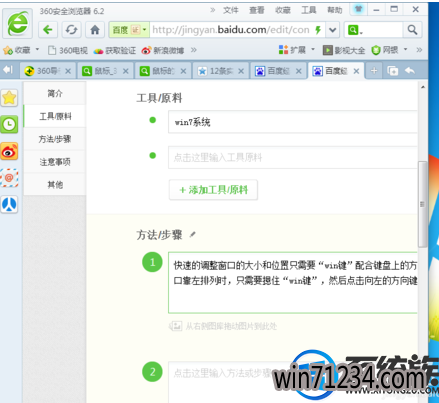This screenshot has height=403, width=439.
Task: Open the 帮助 menu
Action: coord(335,10)
